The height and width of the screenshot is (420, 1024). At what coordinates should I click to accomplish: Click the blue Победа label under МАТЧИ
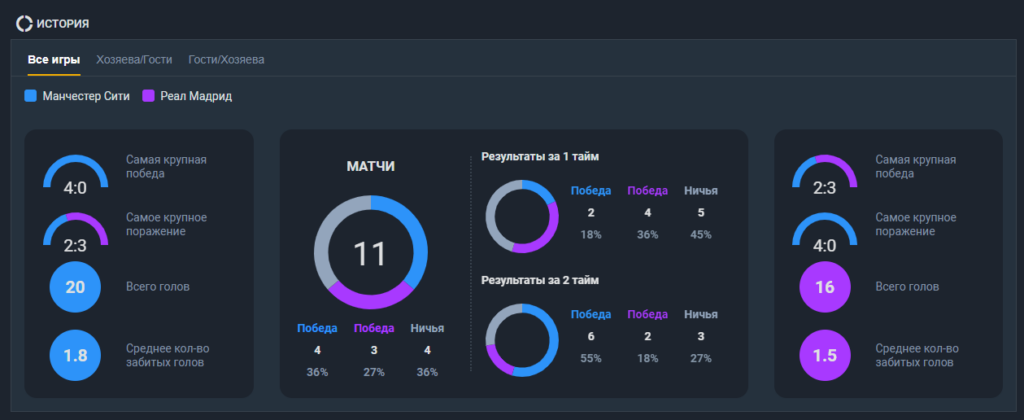point(317,329)
